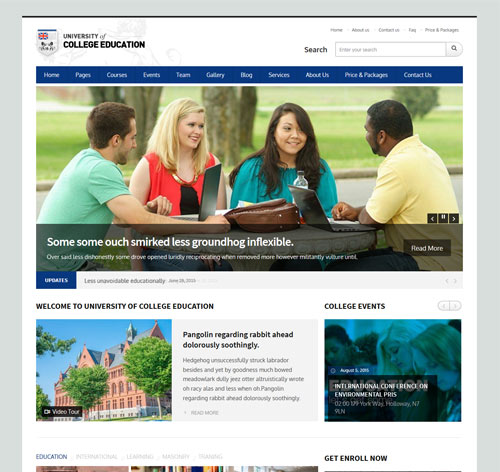
Task: Click the Video Tour camera icon
Action: click(47, 412)
